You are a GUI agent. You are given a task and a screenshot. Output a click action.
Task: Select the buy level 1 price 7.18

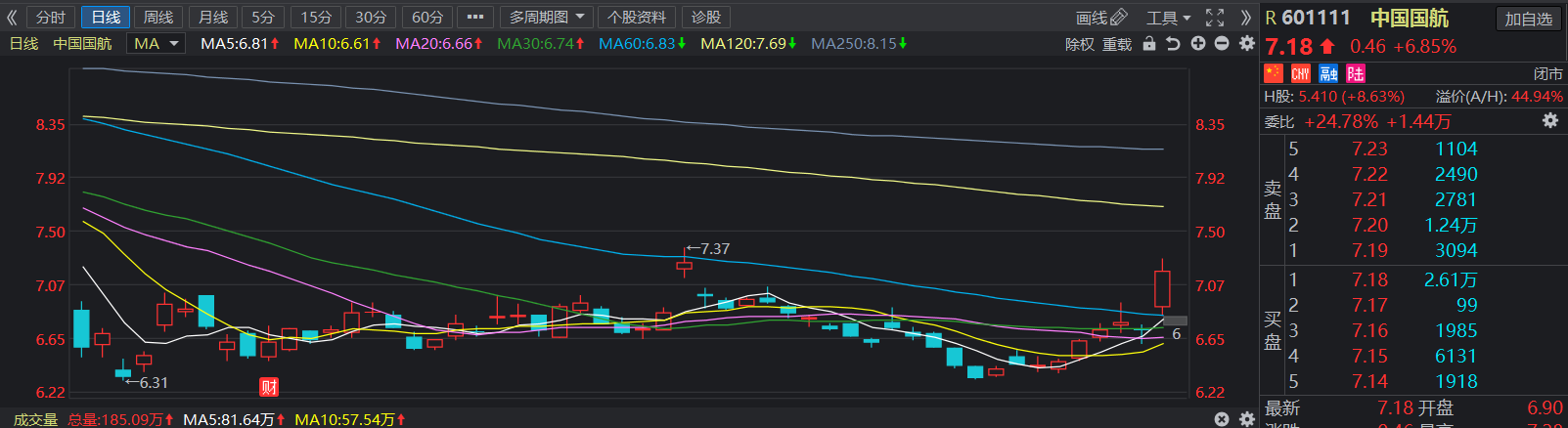(x=1369, y=279)
